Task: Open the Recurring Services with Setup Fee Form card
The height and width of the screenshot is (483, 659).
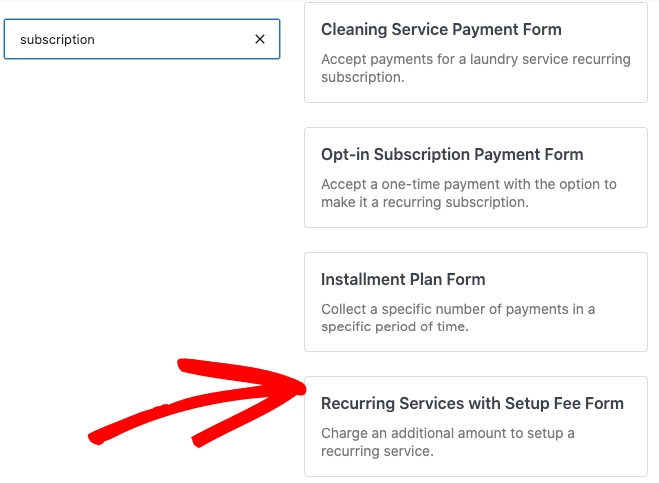Action: click(x=476, y=427)
